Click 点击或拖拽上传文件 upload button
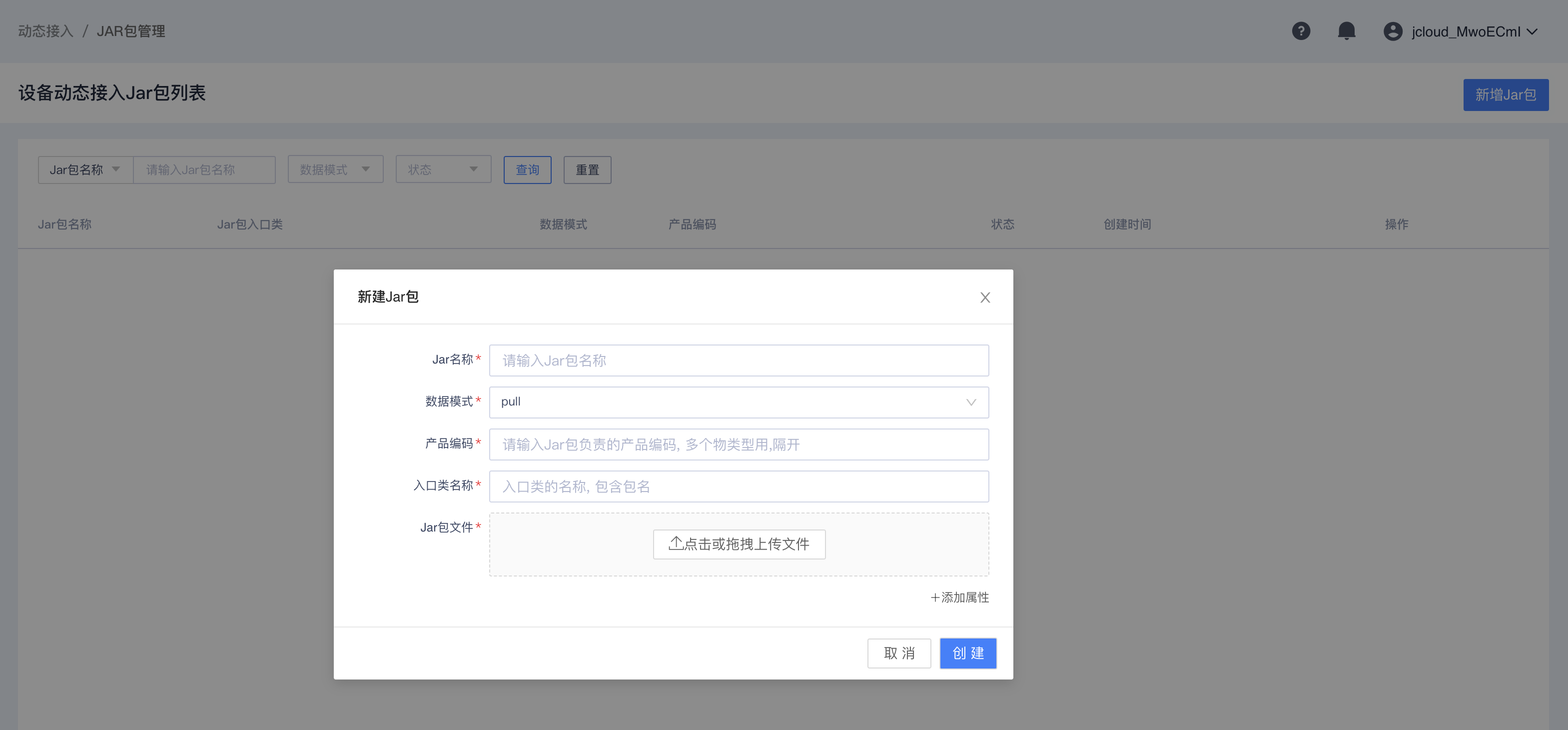This screenshot has width=1568, height=730. click(x=739, y=543)
